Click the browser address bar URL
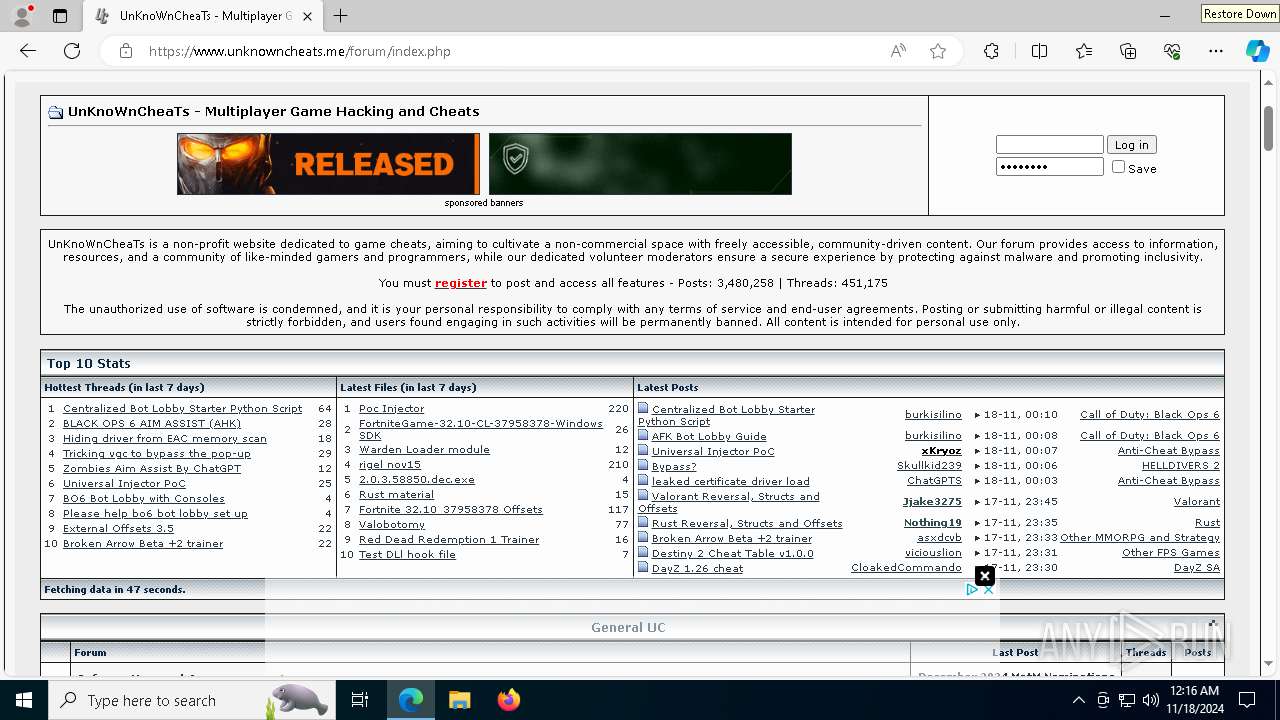 [x=300, y=51]
